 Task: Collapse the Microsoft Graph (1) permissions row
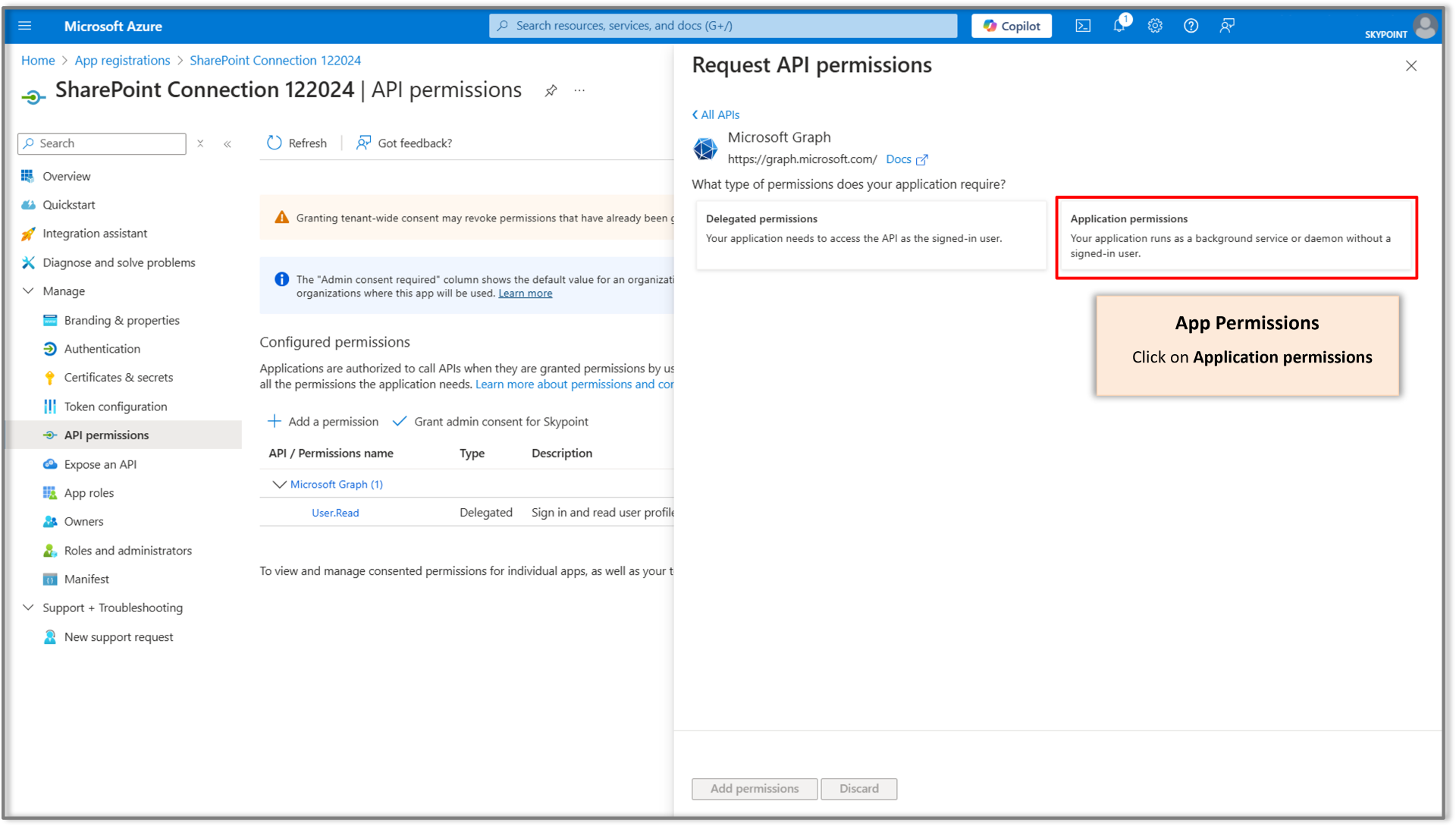[279, 484]
